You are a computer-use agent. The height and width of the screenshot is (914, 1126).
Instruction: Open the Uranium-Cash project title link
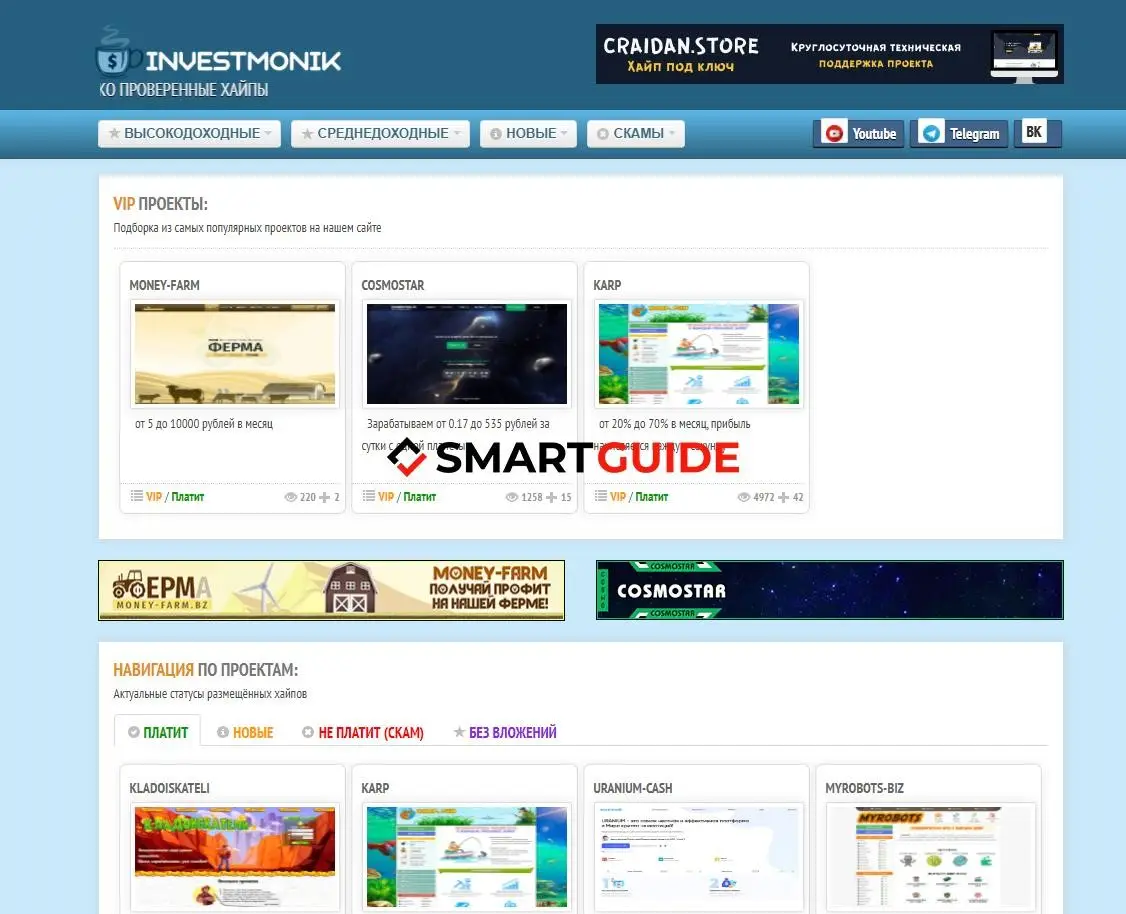633,788
